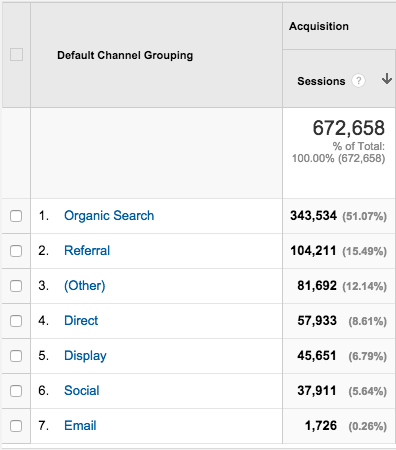
Task: Toggle the select-all checkbox in header
Action: pos(16,55)
